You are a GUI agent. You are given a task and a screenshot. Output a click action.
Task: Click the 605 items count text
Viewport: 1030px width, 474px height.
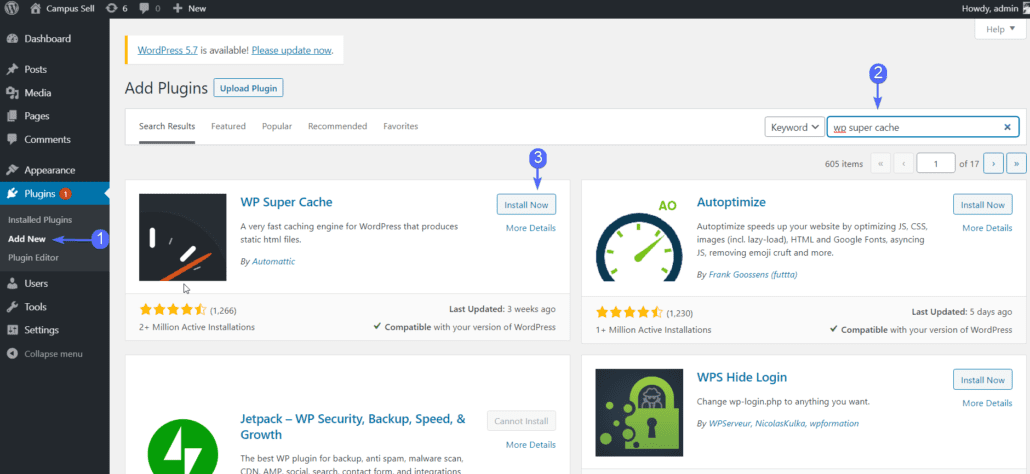point(844,164)
